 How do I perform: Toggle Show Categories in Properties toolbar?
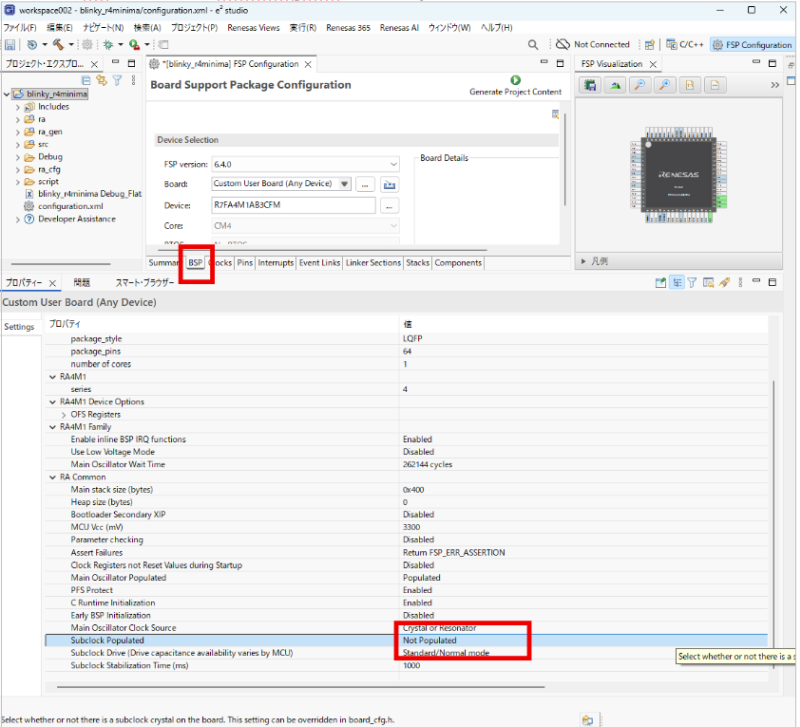(x=677, y=283)
